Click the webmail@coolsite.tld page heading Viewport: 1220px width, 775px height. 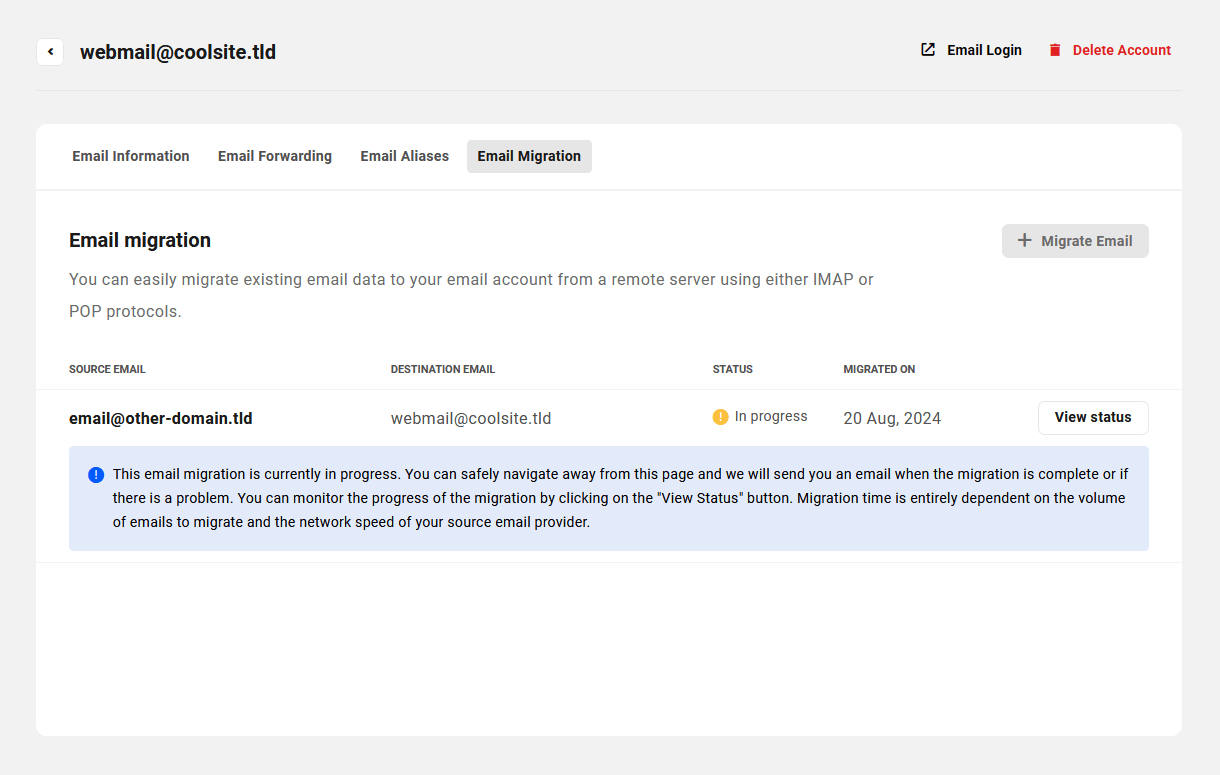[178, 52]
